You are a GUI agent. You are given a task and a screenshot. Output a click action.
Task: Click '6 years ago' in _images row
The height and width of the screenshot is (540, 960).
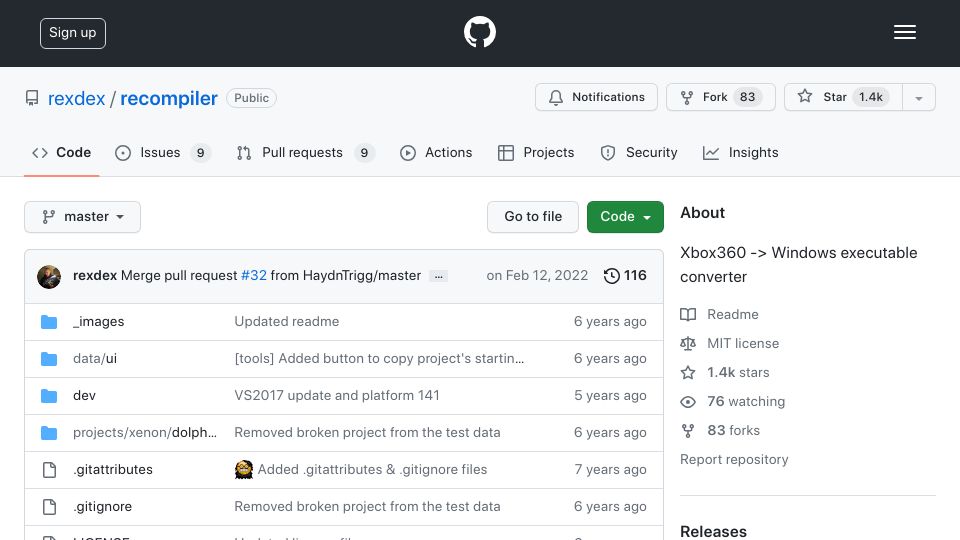tap(610, 321)
